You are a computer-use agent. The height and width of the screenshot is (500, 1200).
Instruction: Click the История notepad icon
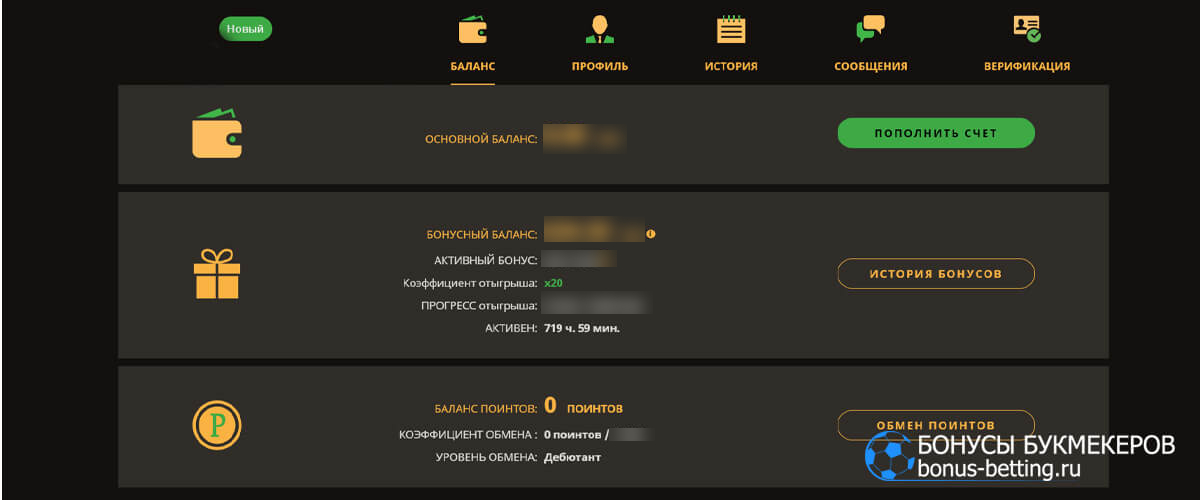click(731, 29)
